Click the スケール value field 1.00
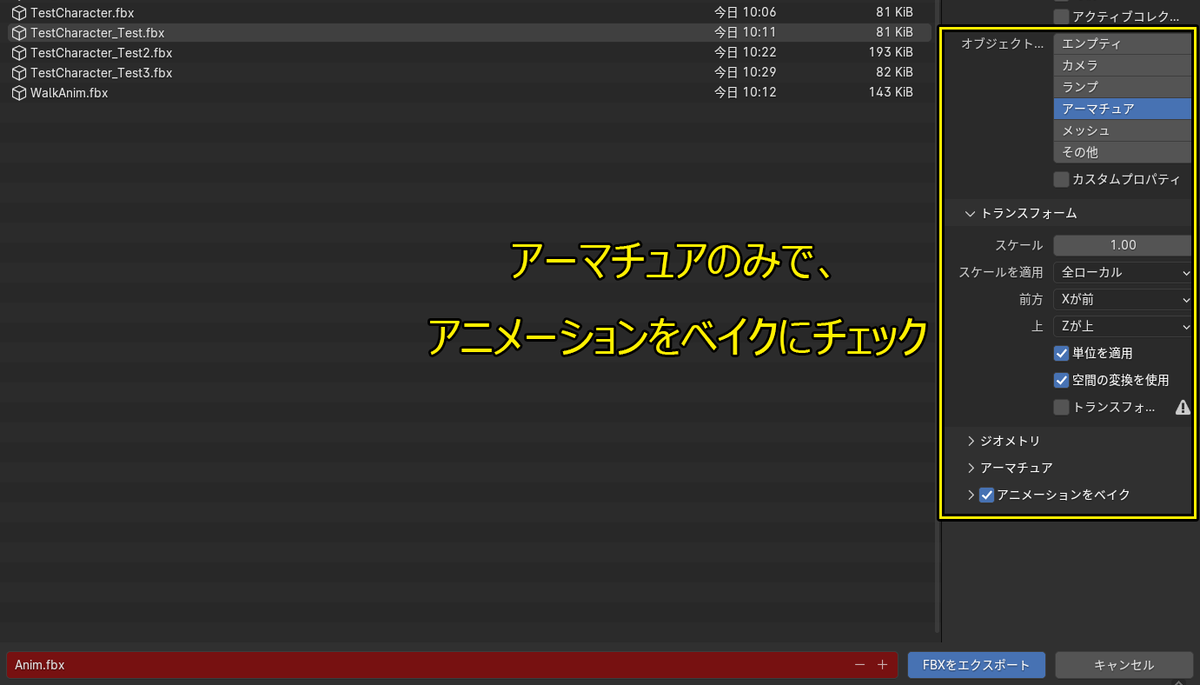 (x=1123, y=245)
